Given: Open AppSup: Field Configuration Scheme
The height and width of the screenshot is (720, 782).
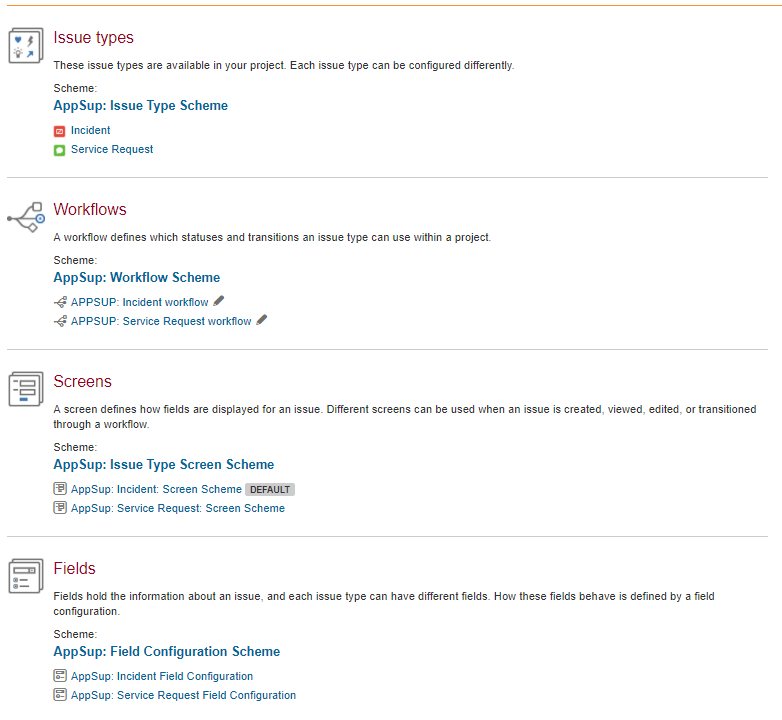Looking at the screenshot, I should (167, 652).
